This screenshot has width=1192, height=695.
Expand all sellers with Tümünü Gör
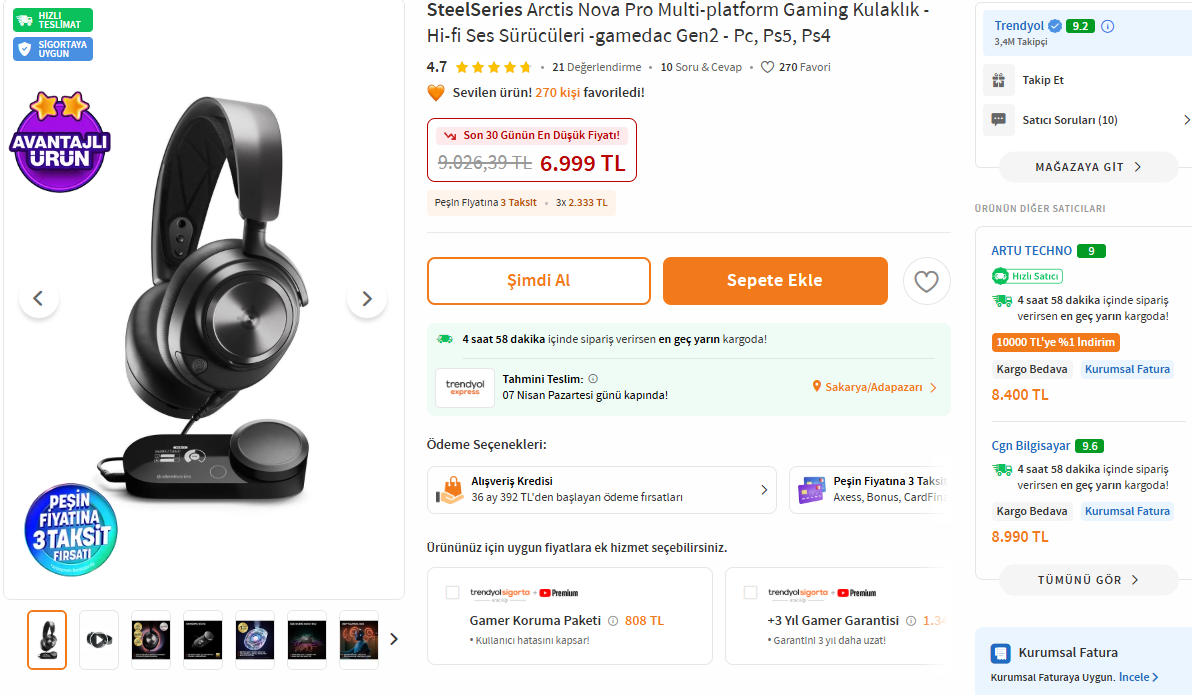pyautogui.click(x=1088, y=580)
